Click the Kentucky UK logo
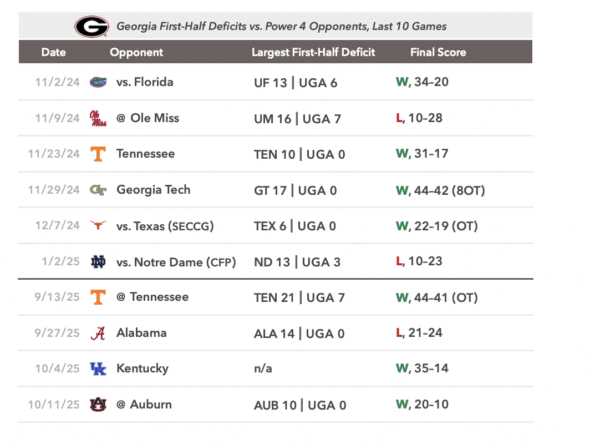 [98, 369]
